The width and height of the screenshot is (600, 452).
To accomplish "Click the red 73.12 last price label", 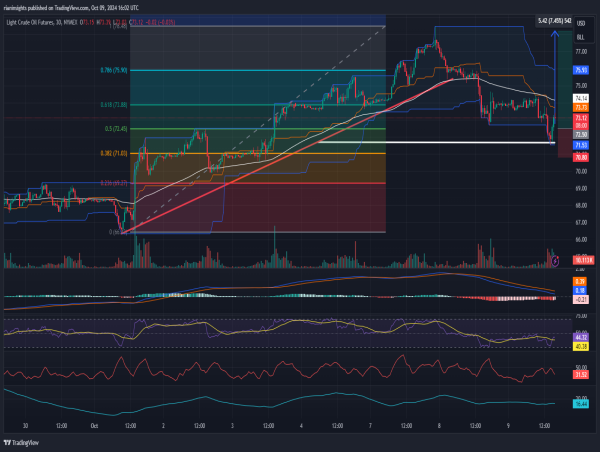I will pos(581,117).
